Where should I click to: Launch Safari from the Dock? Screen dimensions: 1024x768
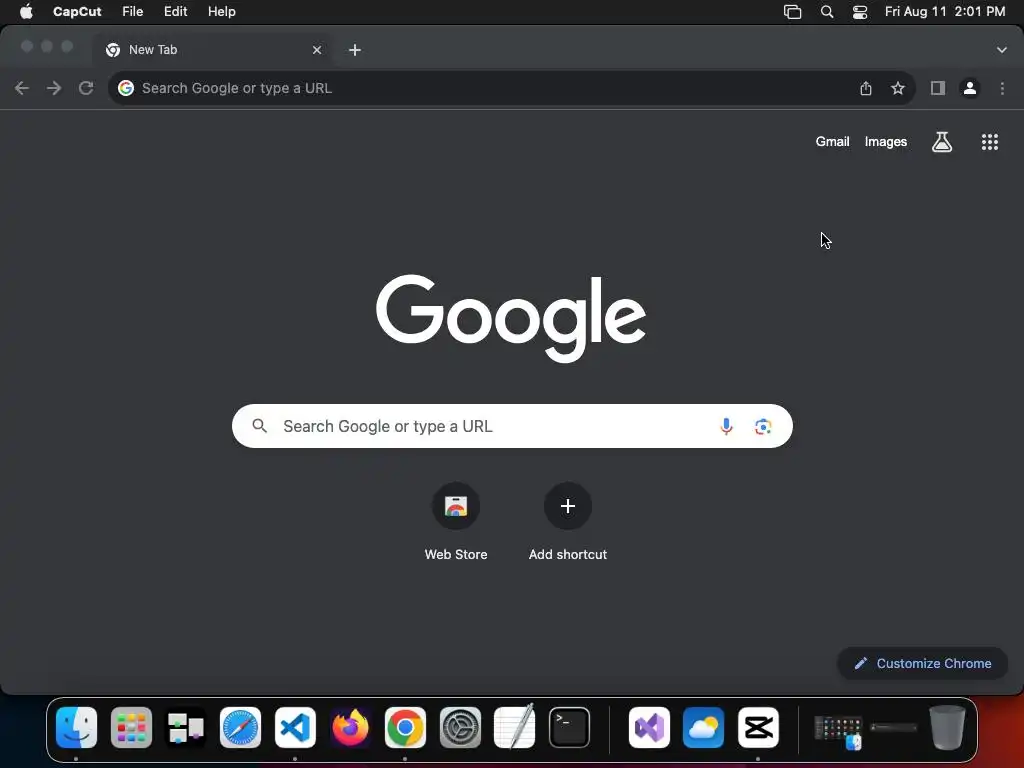click(240, 728)
